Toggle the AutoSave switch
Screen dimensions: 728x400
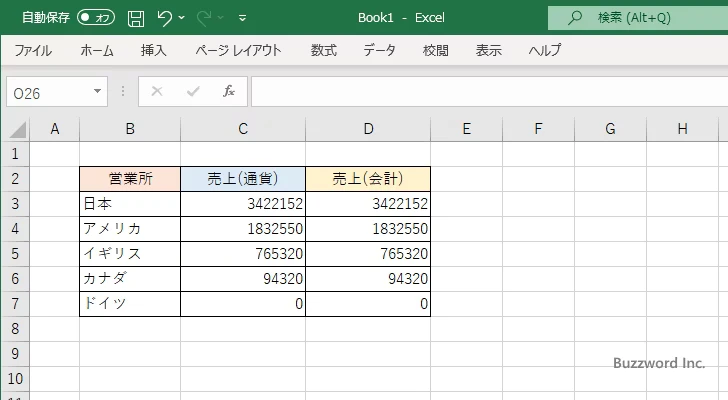pyautogui.click(x=96, y=18)
